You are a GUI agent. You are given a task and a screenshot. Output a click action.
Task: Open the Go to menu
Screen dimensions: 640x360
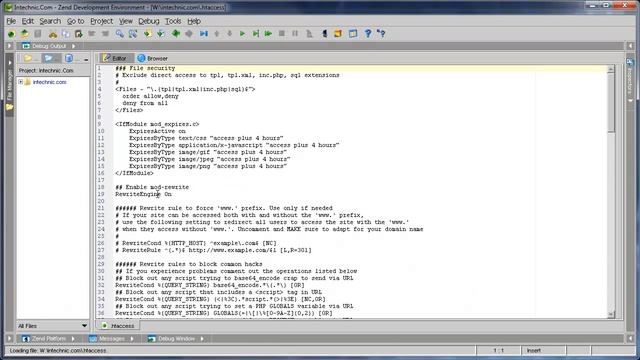coord(76,21)
